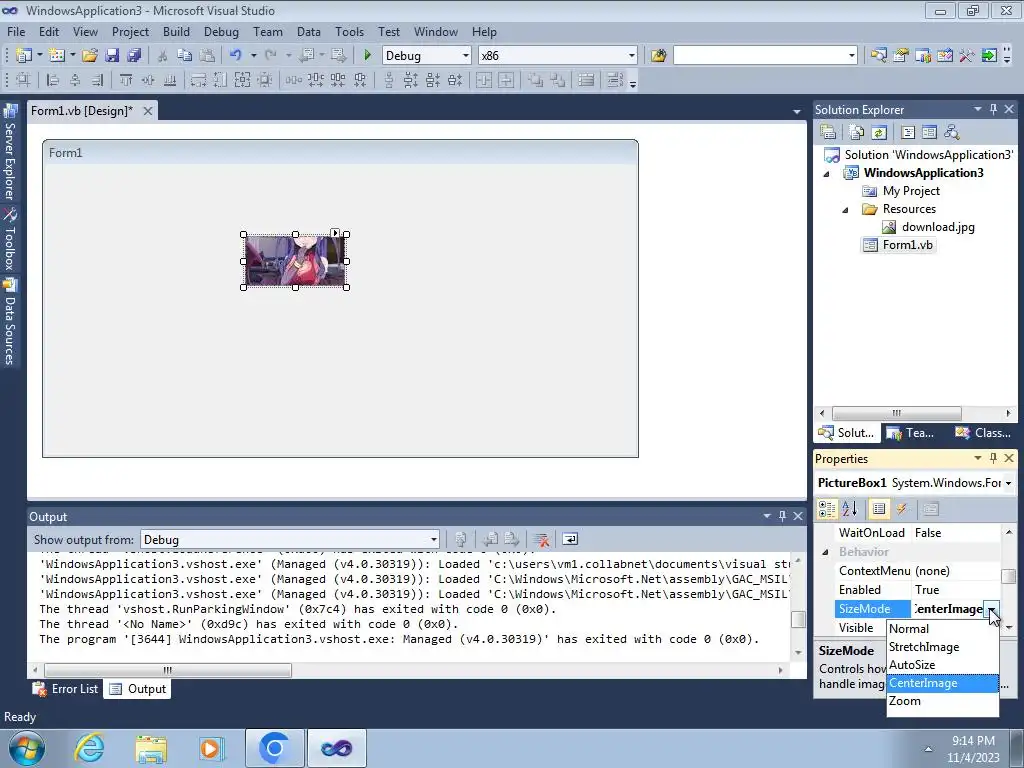Image resolution: width=1024 pixels, height=768 pixels.
Task: Save Form1.vb with the single floppy disk icon
Action: [x=112, y=56]
